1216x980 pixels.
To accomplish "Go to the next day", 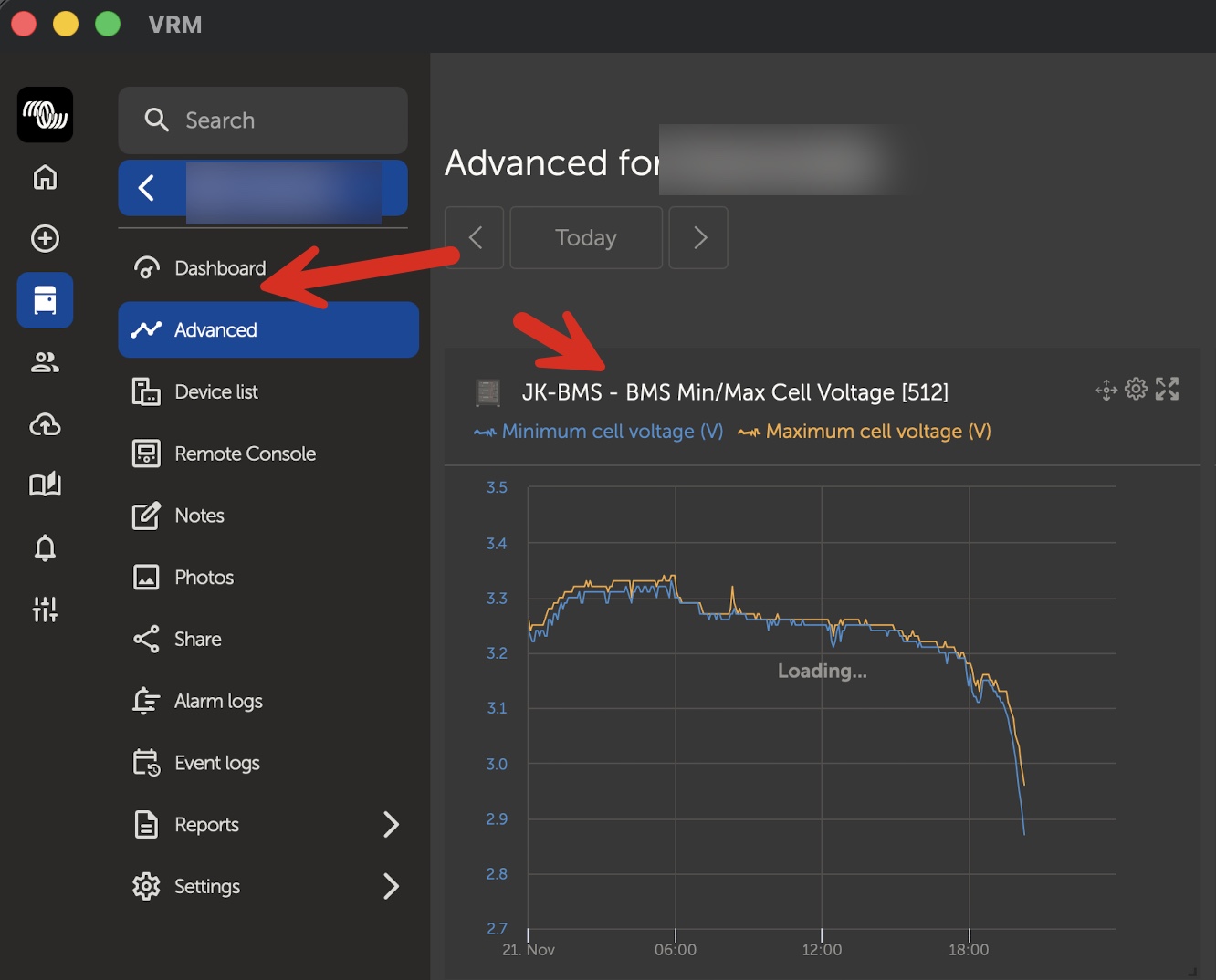I will coord(698,238).
